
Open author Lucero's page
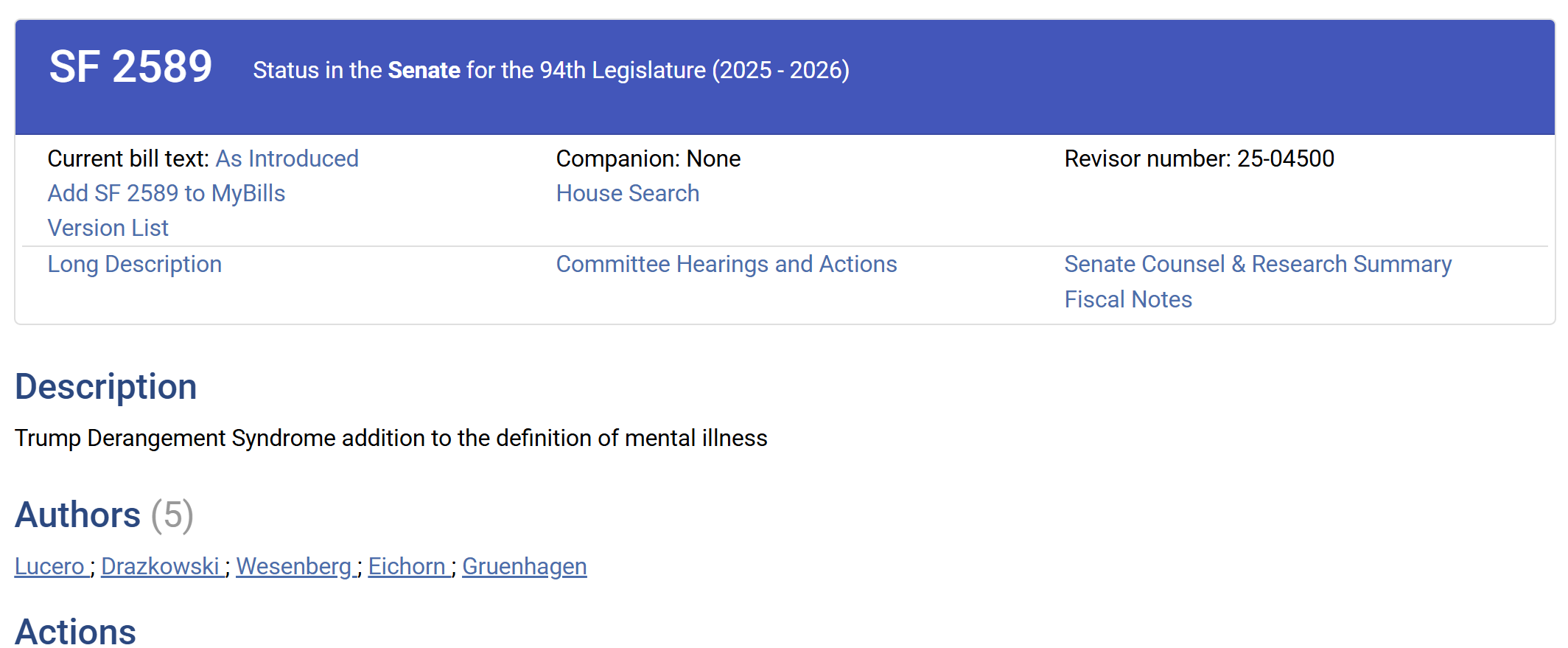pos(50,566)
